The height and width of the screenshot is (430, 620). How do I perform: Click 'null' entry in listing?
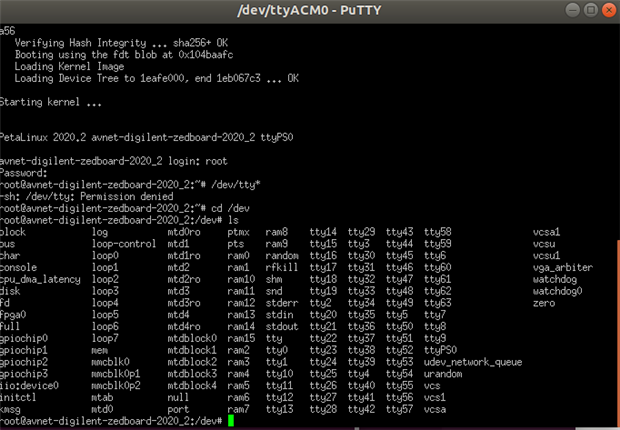click(178, 398)
